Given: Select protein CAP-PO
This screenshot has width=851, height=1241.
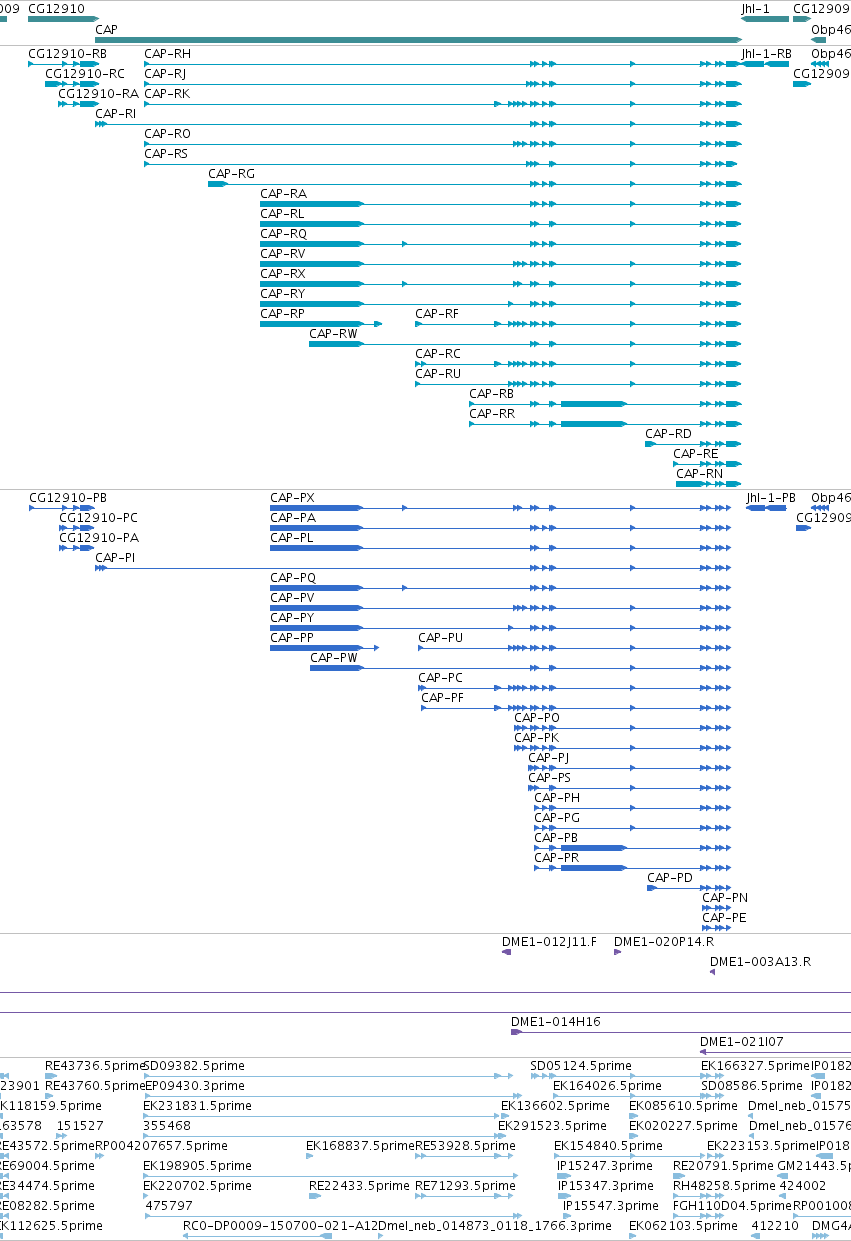Looking at the screenshot, I should click(624, 728).
